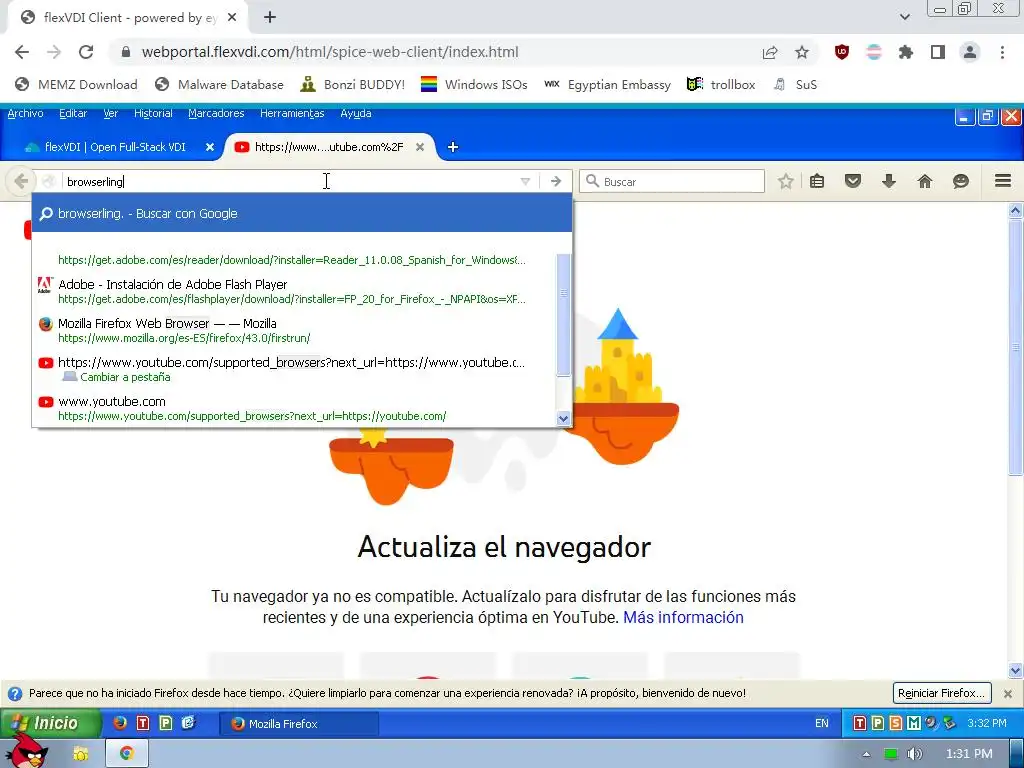Click Más información link

[683, 617]
